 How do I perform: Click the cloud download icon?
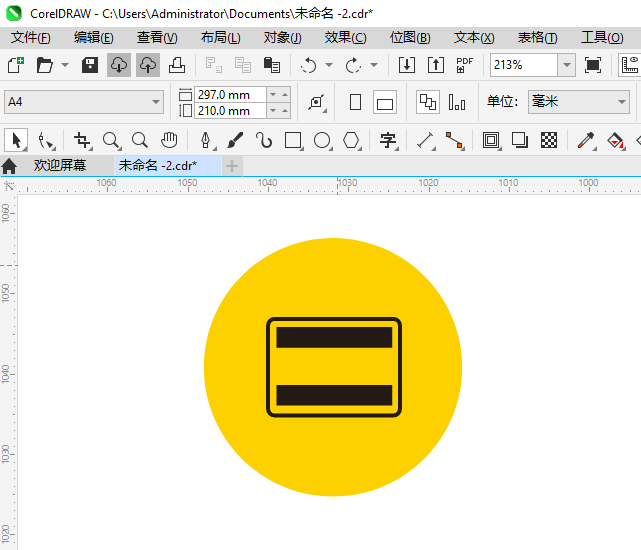[119, 65]
